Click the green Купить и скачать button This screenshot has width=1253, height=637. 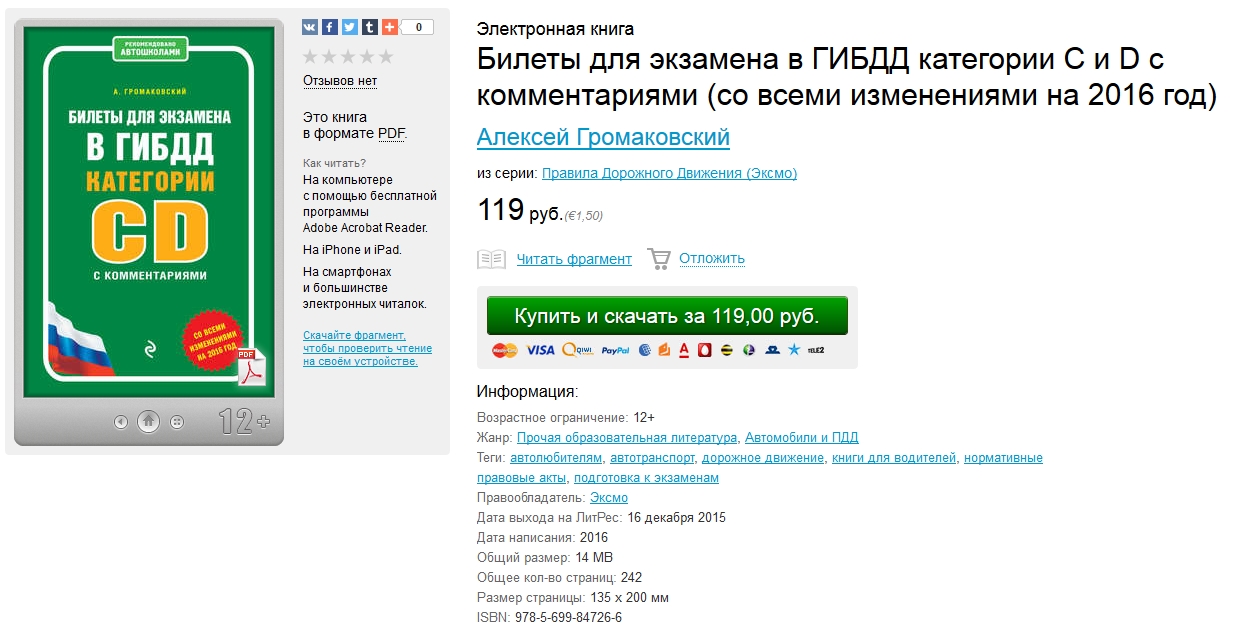pos(665,314)
